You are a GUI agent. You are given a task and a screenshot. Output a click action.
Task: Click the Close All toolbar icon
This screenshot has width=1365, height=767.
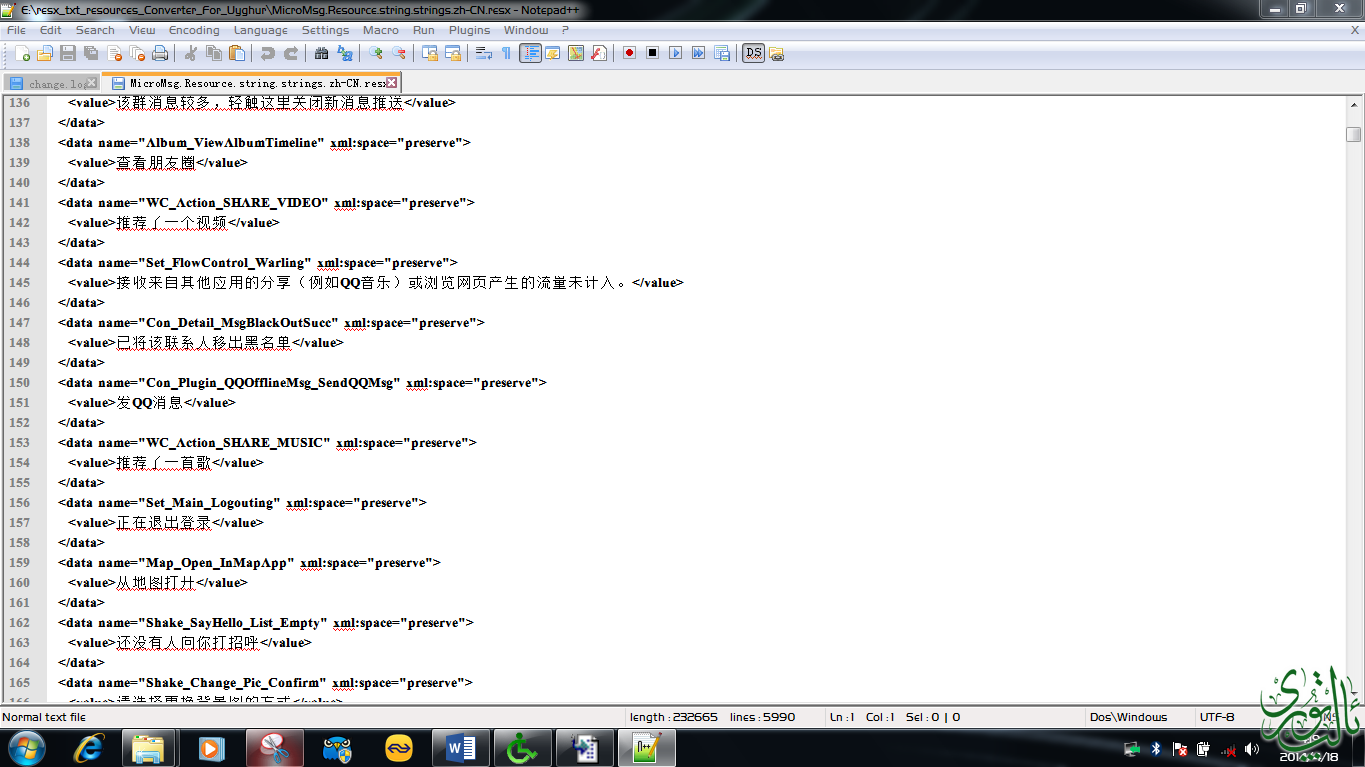(x=137, y=53)
